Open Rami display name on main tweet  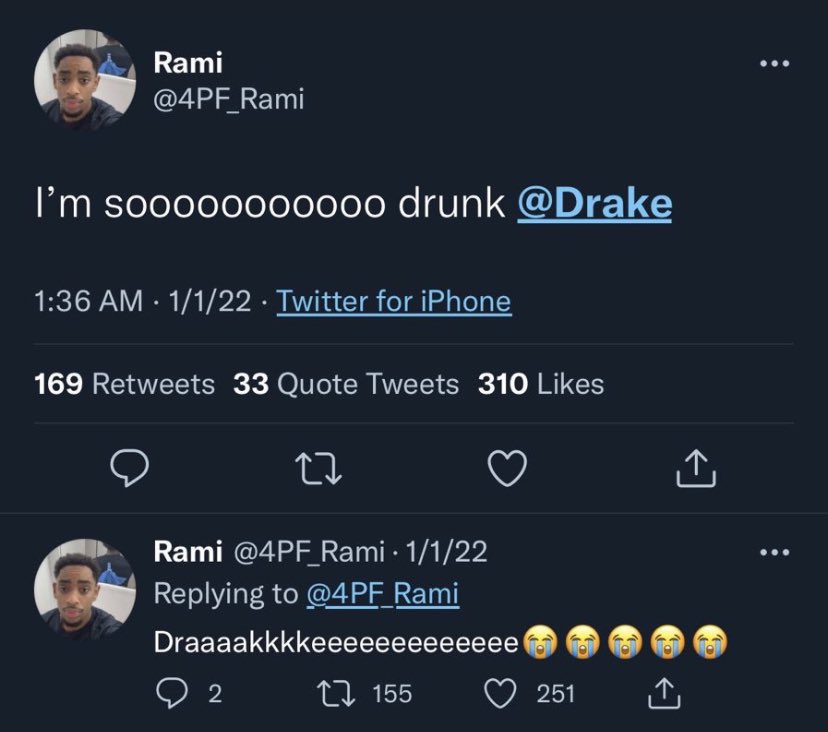[188, 62]
